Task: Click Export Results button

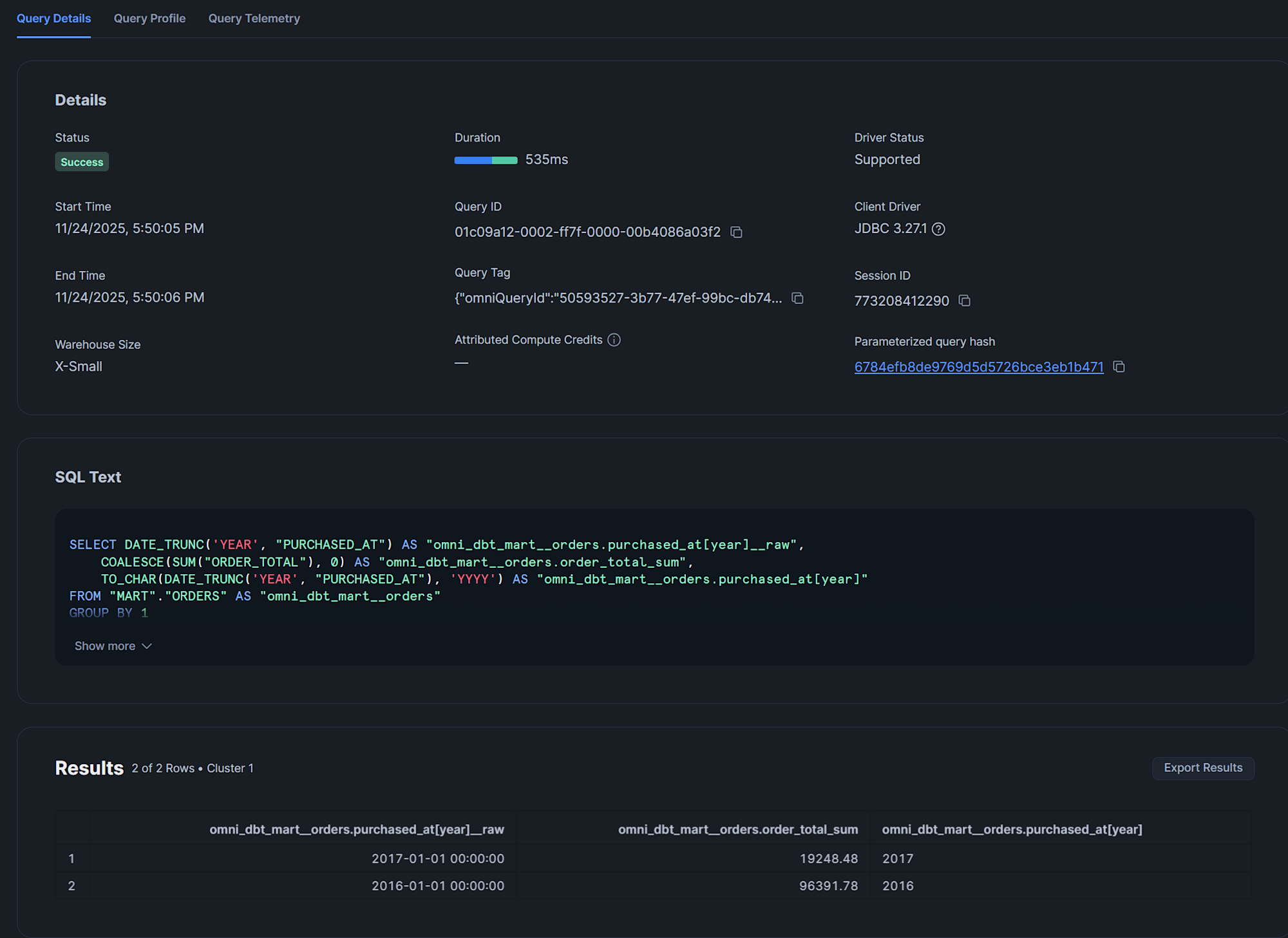Action: [x=1202, y=768]
